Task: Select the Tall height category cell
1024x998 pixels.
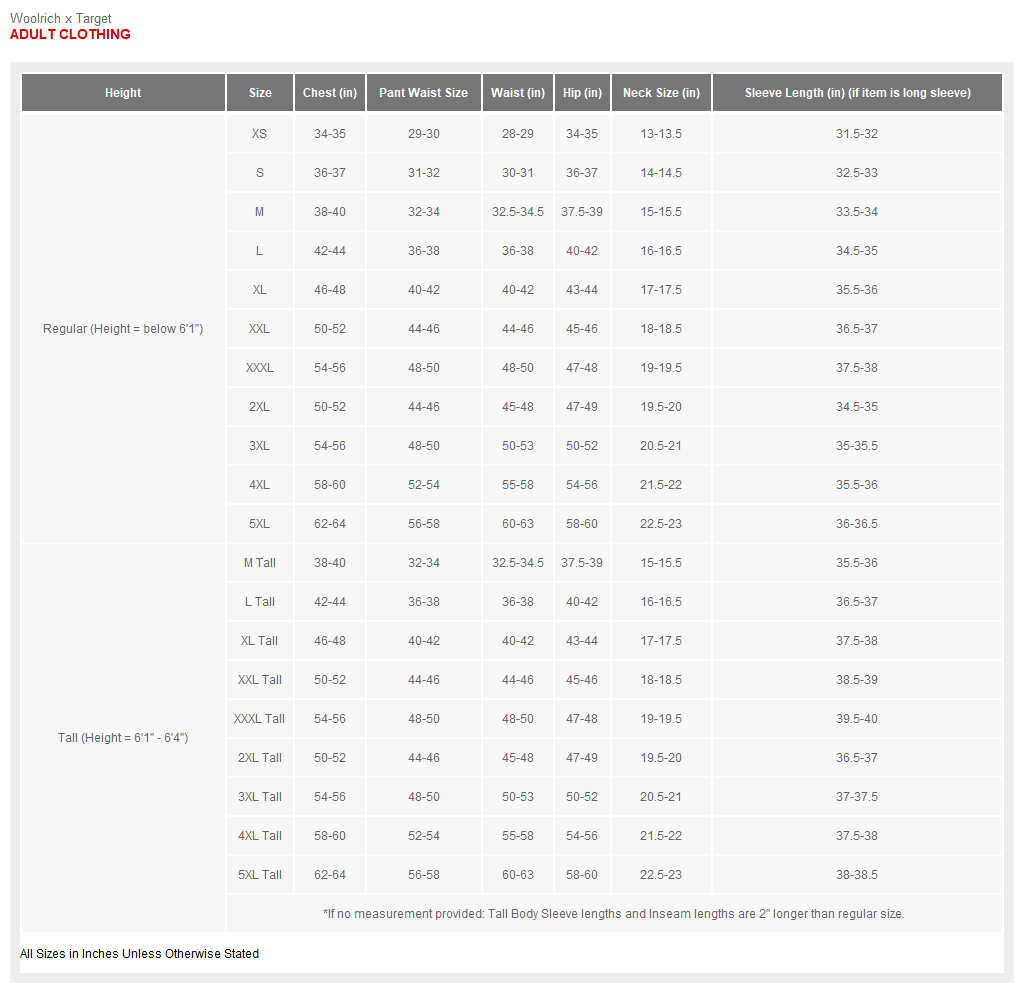Action: point(123,738)
